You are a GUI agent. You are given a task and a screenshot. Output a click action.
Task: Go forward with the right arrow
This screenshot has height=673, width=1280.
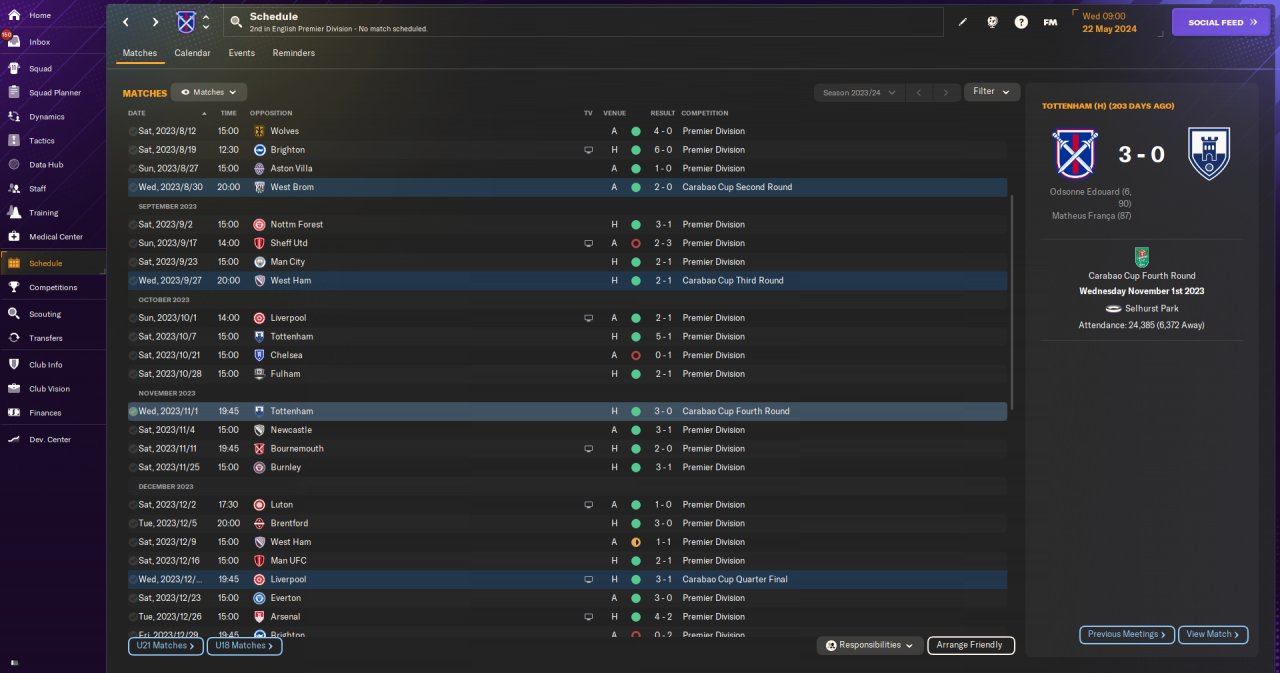click(155, 22)
